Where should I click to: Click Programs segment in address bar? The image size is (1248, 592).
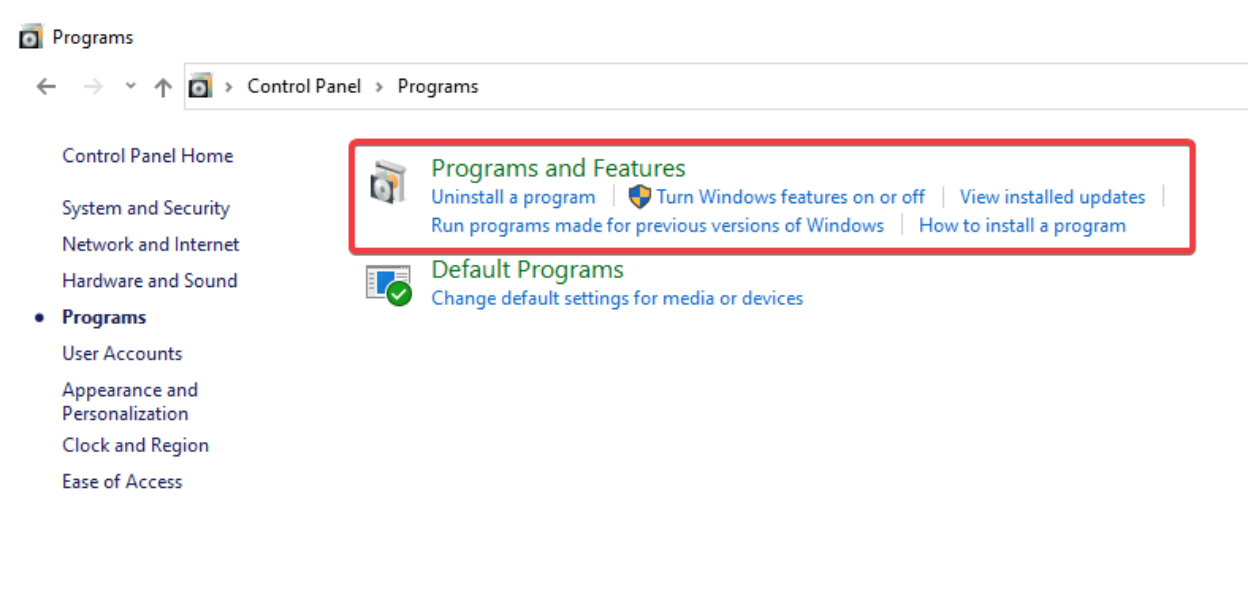point(438,86)
